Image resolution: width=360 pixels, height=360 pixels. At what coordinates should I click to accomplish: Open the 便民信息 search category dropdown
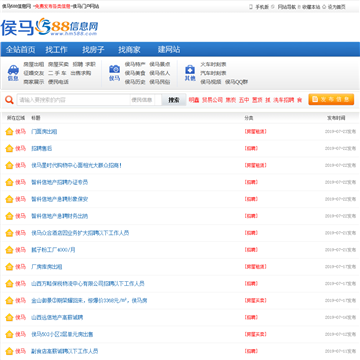[146, 100]
